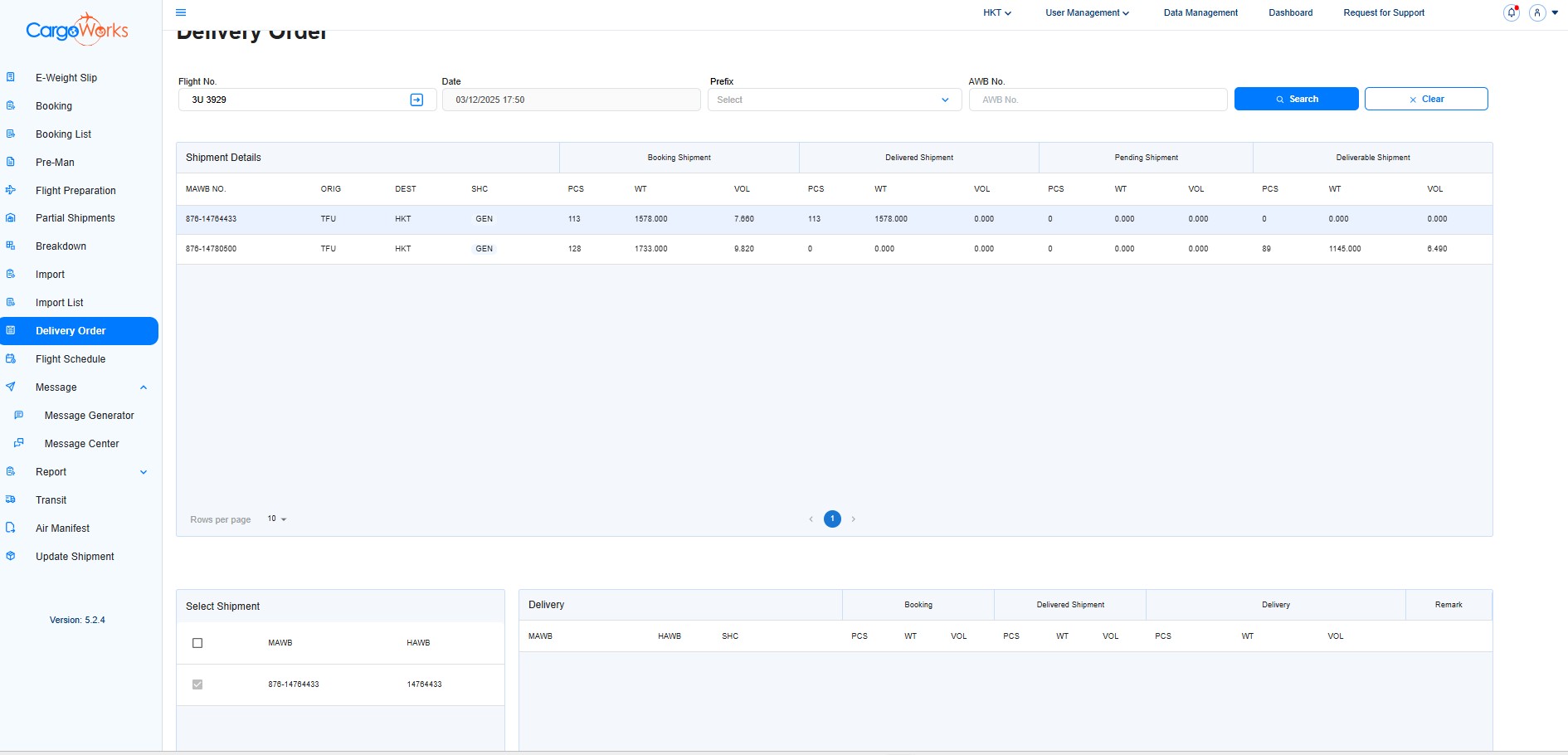Toggle the checkbox for MAWB 876-14764433
Viewport: 1568px width, 755px height.
(197, 684)
